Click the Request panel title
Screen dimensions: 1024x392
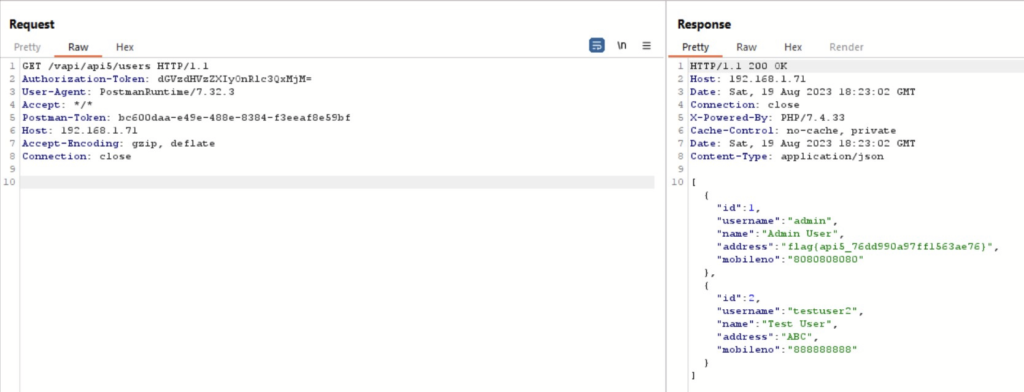click(32, 24)
